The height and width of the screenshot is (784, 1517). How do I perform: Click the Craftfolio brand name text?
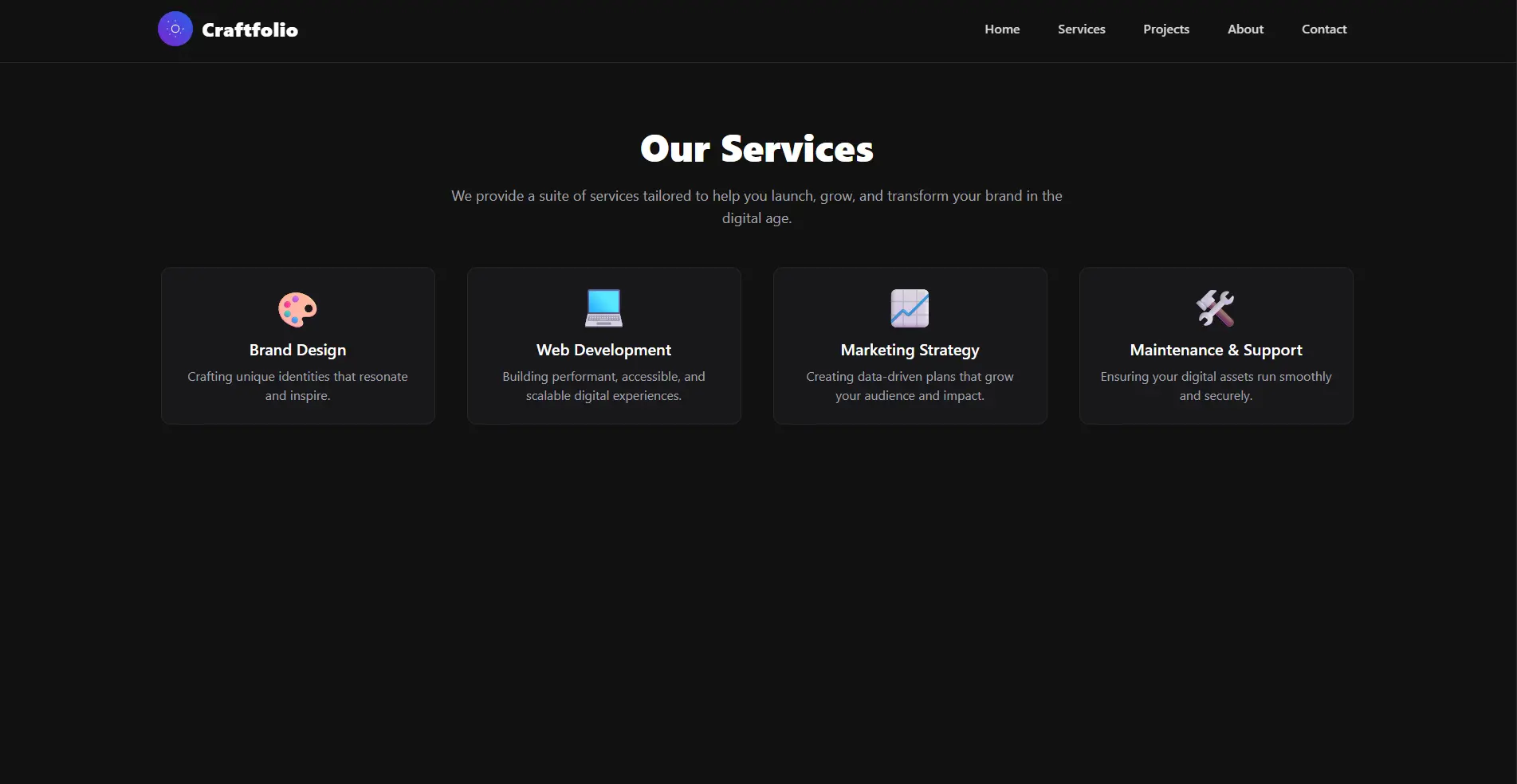(250, 30)
